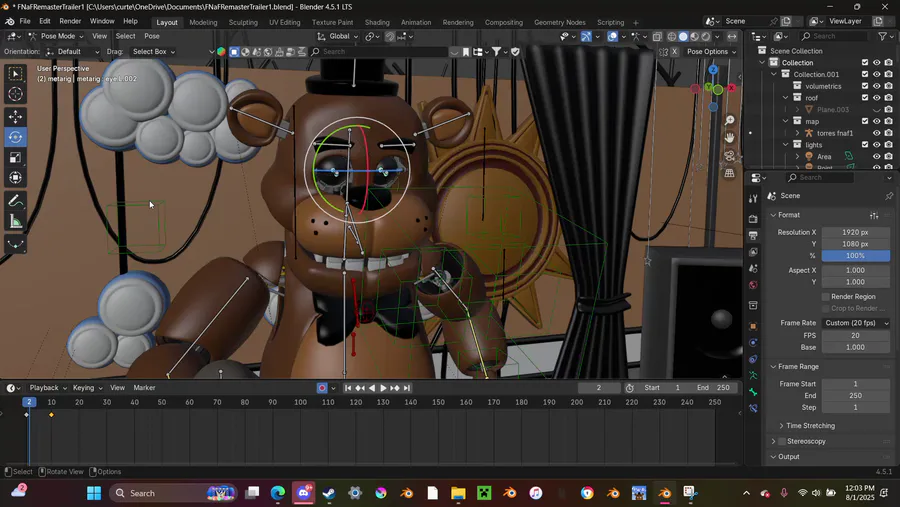
Task: Switch to wireframe viewport shading
Action: pyautogui.click(x=672, y=36)
